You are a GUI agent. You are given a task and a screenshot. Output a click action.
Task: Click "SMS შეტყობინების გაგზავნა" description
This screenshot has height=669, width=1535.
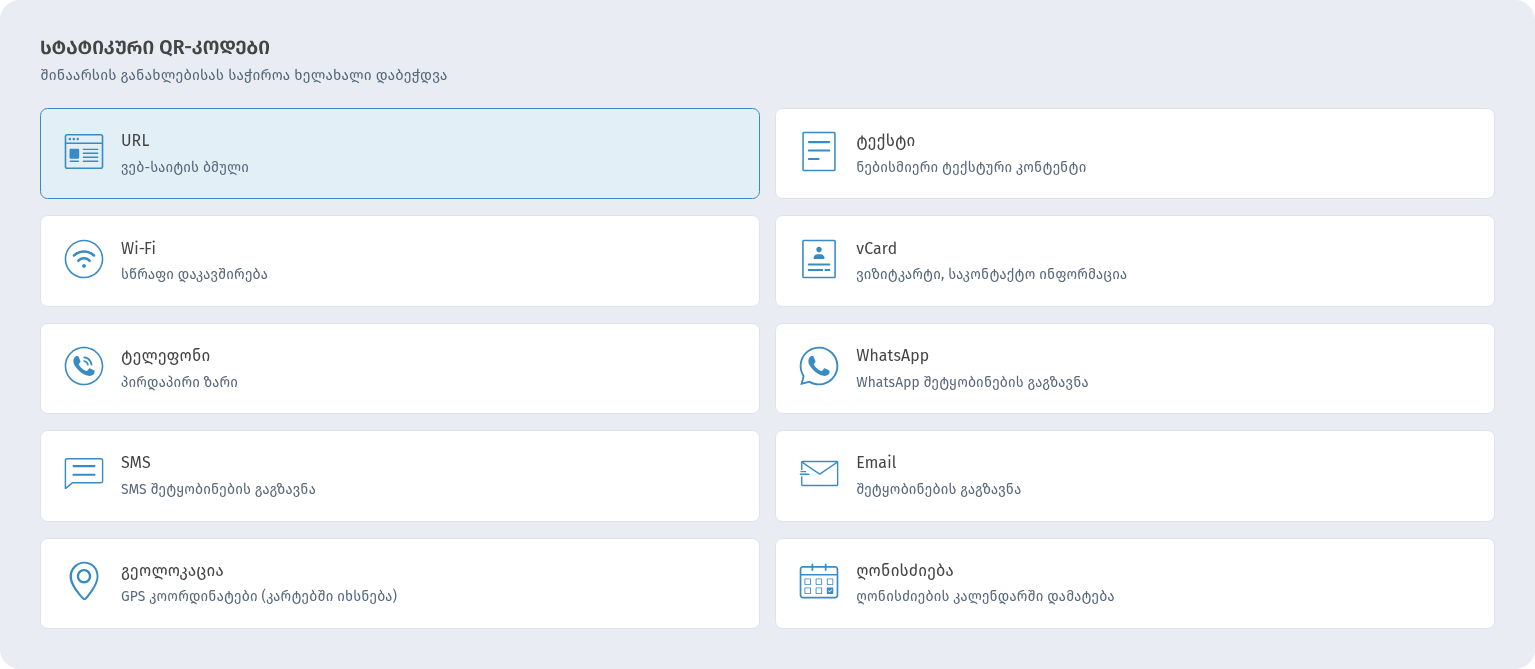(x=218, y=489)
